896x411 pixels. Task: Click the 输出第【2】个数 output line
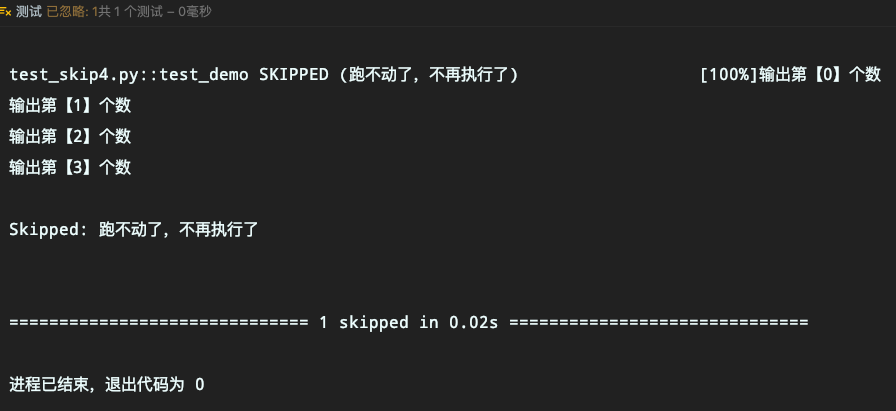click(70, 136)
